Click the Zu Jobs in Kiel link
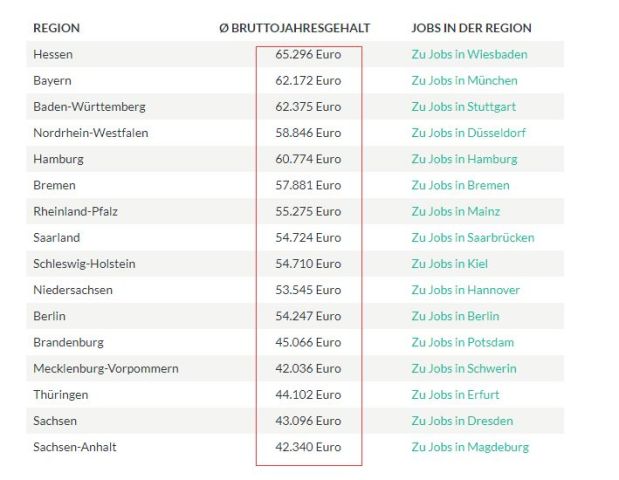The width and height of the screenshot is (619, 480). 449,263
